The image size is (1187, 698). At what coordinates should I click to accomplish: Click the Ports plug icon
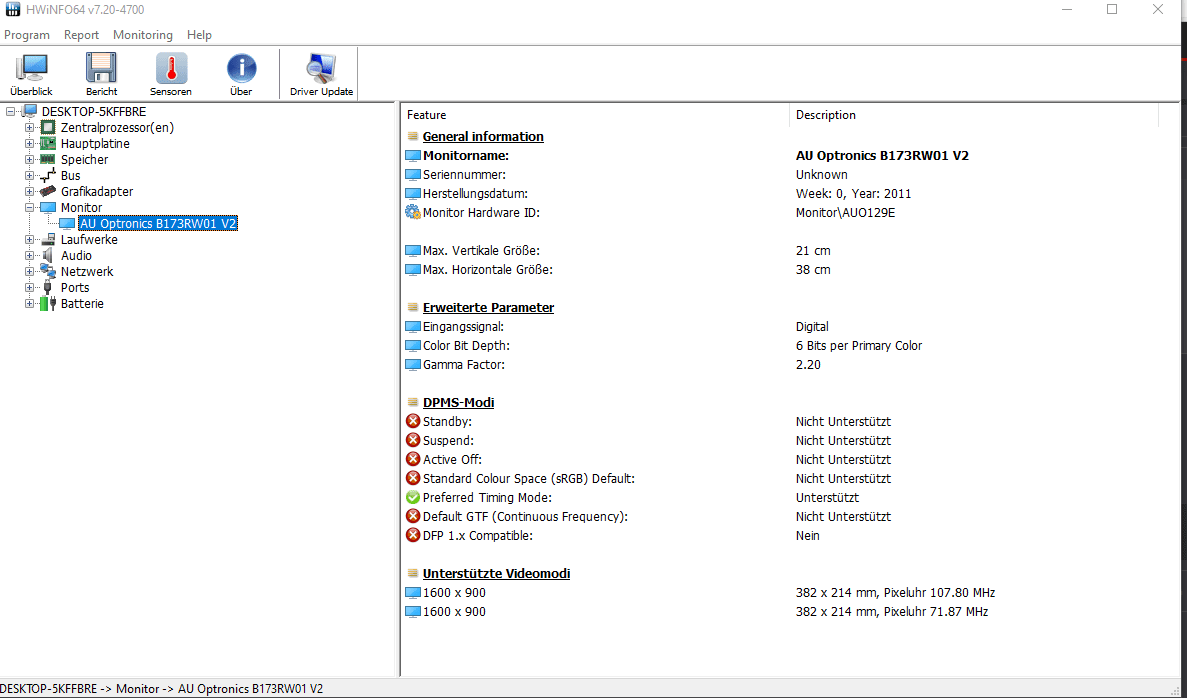48,288
